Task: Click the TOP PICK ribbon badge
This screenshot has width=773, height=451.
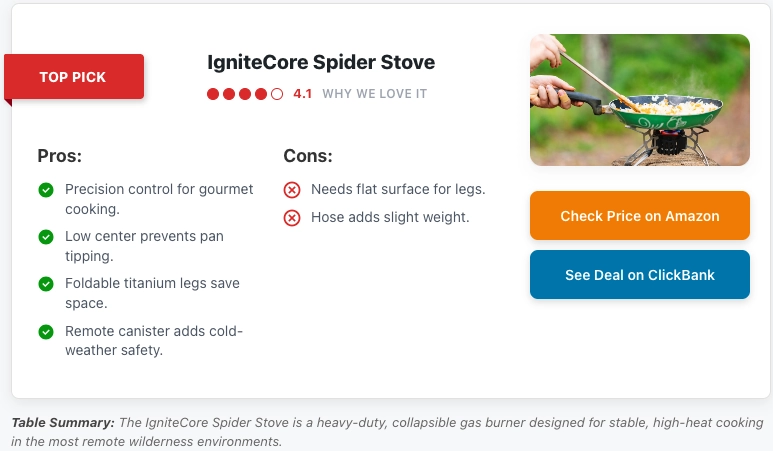Action: [x=74, y=77]
